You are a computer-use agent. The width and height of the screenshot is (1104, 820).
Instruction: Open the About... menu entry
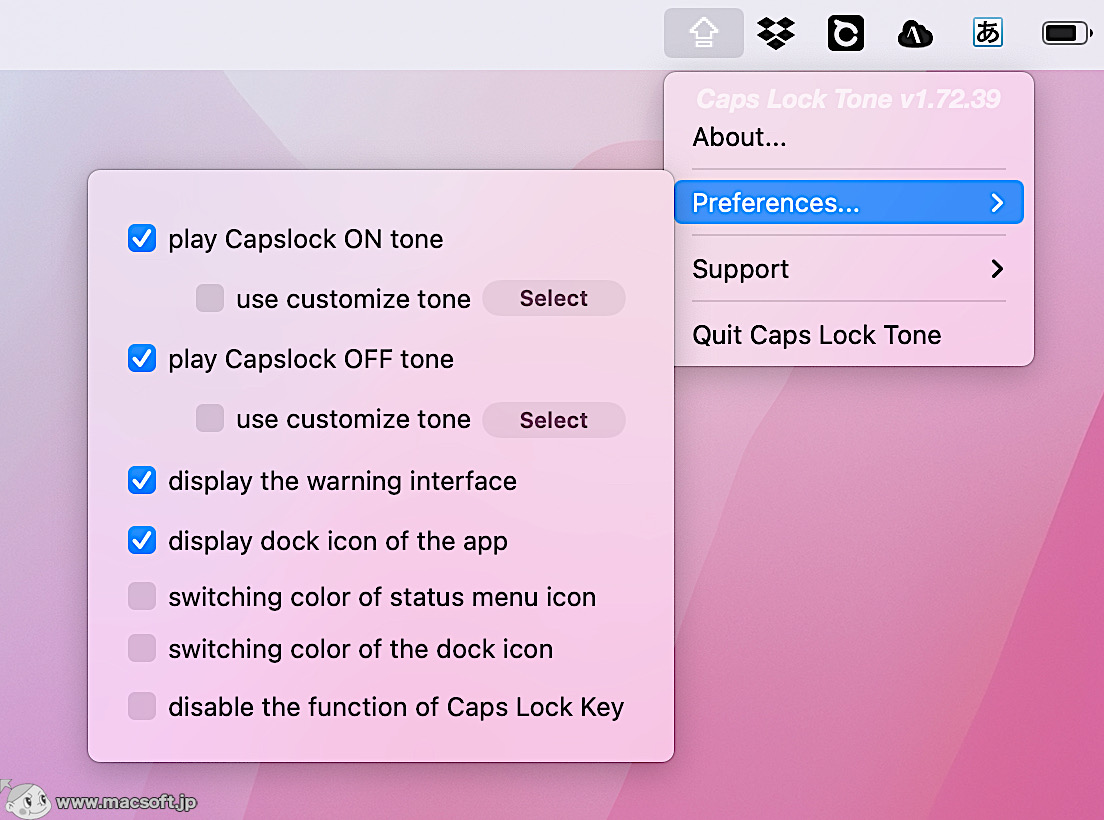[x=740, y=137]
